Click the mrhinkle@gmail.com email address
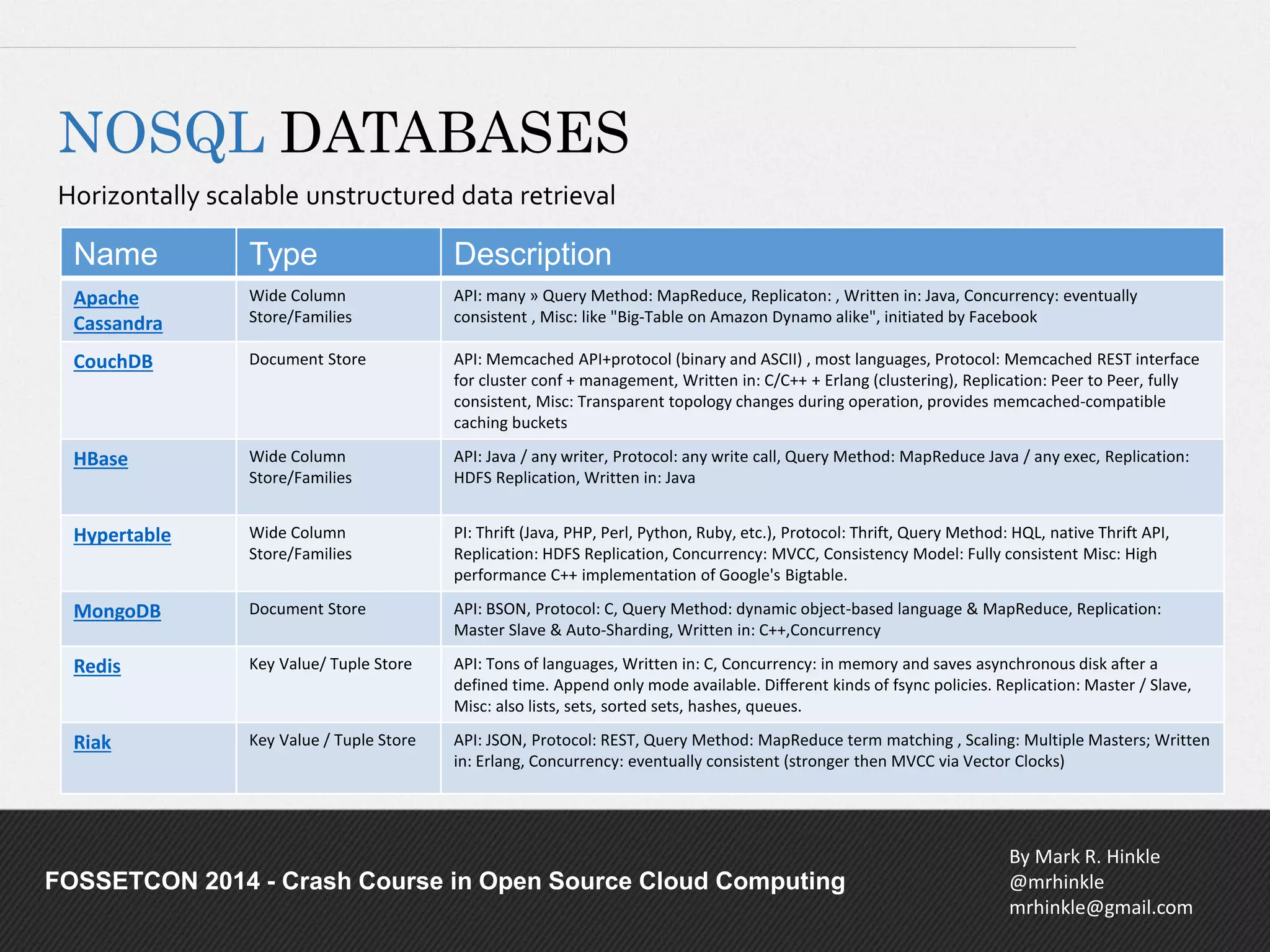Screen dimensions: 1270x952 [1101, 907]
